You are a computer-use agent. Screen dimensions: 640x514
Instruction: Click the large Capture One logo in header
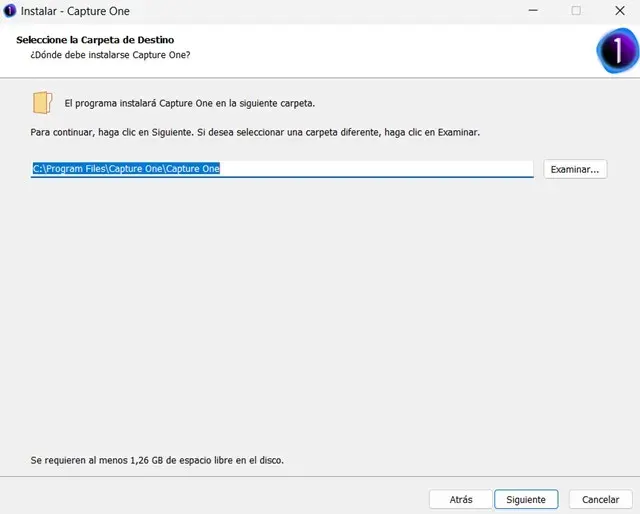[617, 51]
